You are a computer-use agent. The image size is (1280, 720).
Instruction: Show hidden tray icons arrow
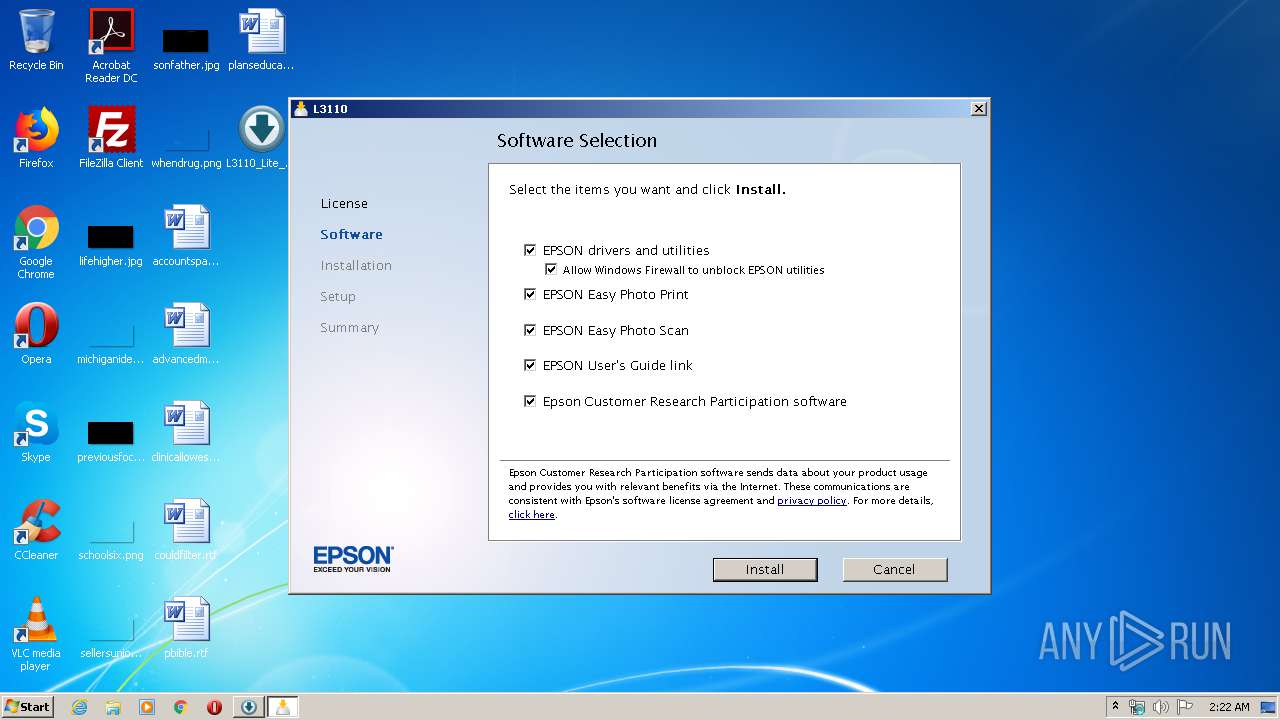pyautogui.click(x=1115, y=706)
